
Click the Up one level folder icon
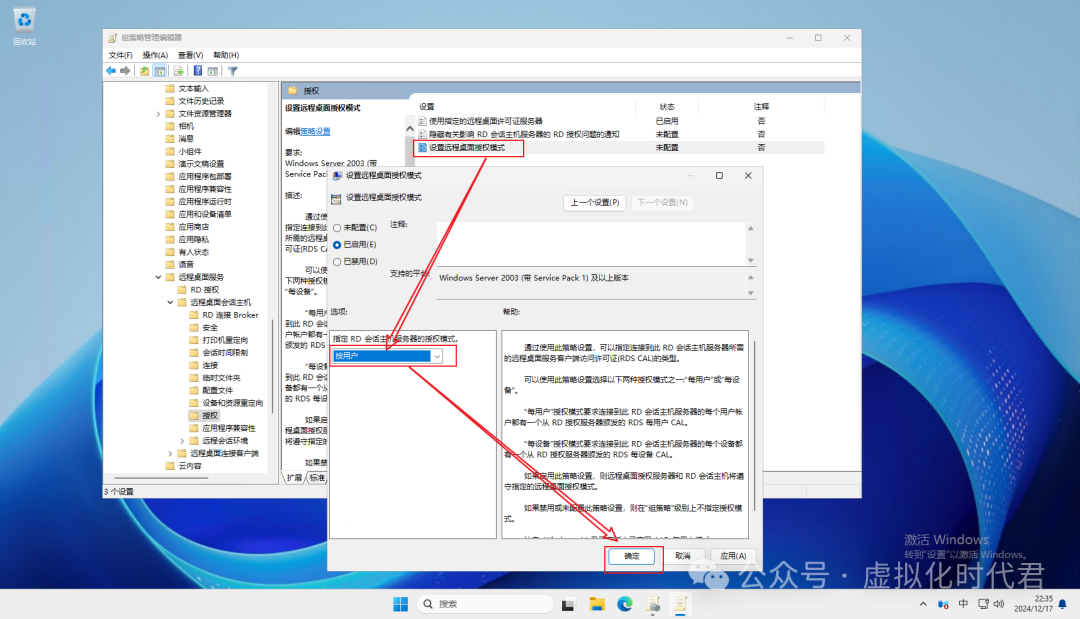145,71
